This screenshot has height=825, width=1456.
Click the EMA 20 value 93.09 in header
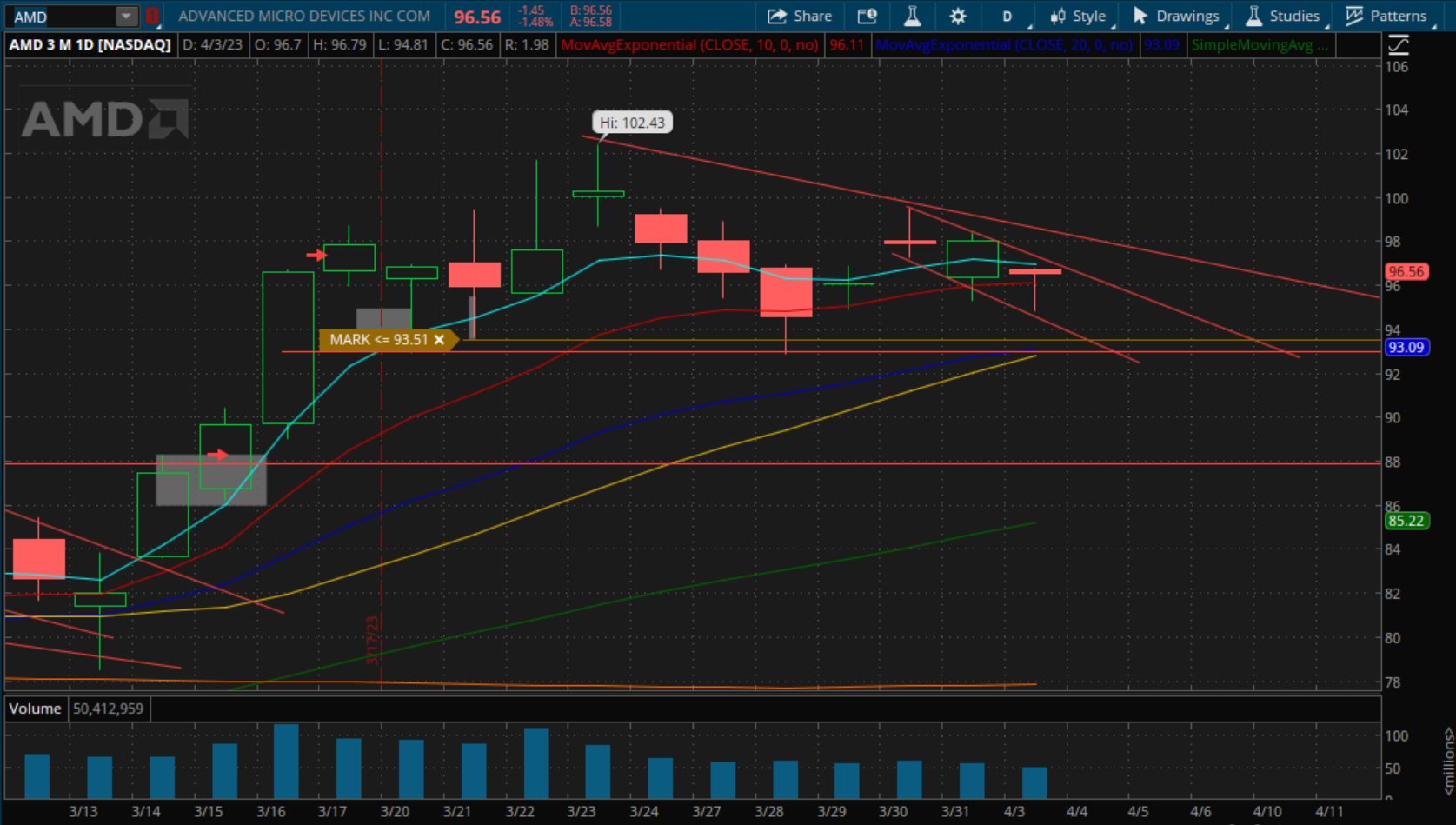pos(1161,44)
